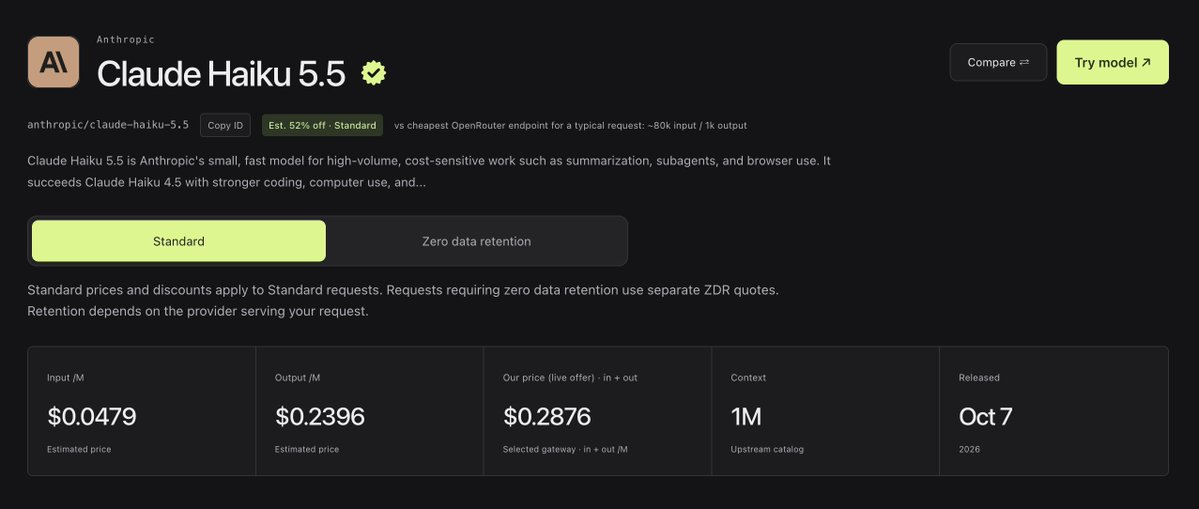Click the Output /M label
Image resolution: width=1199 pixels, height=509 pixels.
tap(297, 378)
